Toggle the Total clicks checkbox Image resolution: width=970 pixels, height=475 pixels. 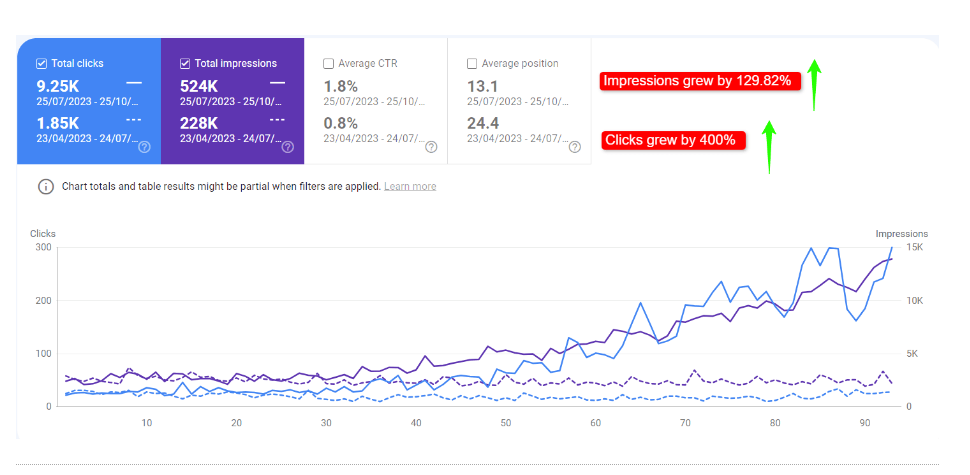coord(41,63)
